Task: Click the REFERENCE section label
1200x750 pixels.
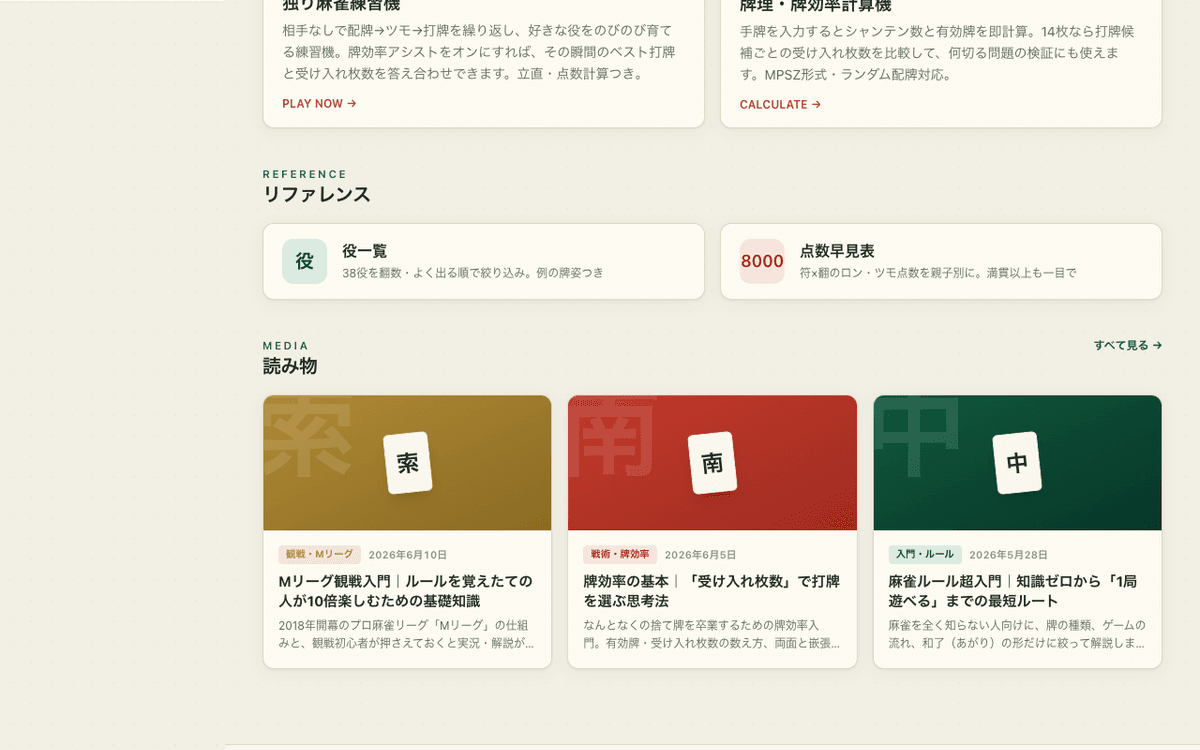Action: [x=305, y=174]
